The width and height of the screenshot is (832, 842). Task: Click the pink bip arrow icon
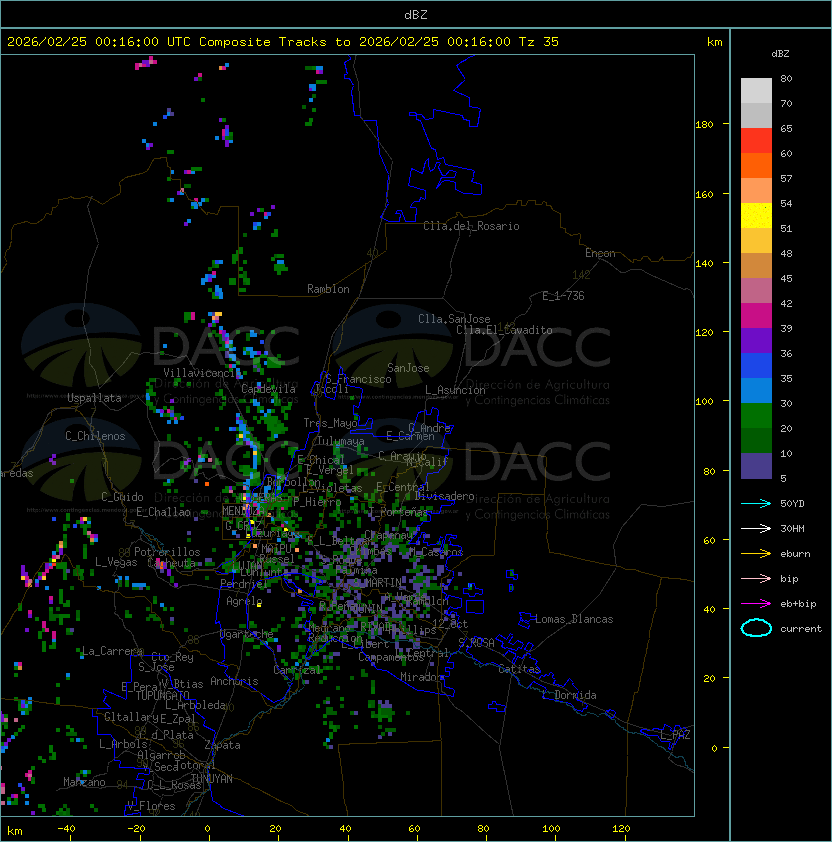pos(756,579)
